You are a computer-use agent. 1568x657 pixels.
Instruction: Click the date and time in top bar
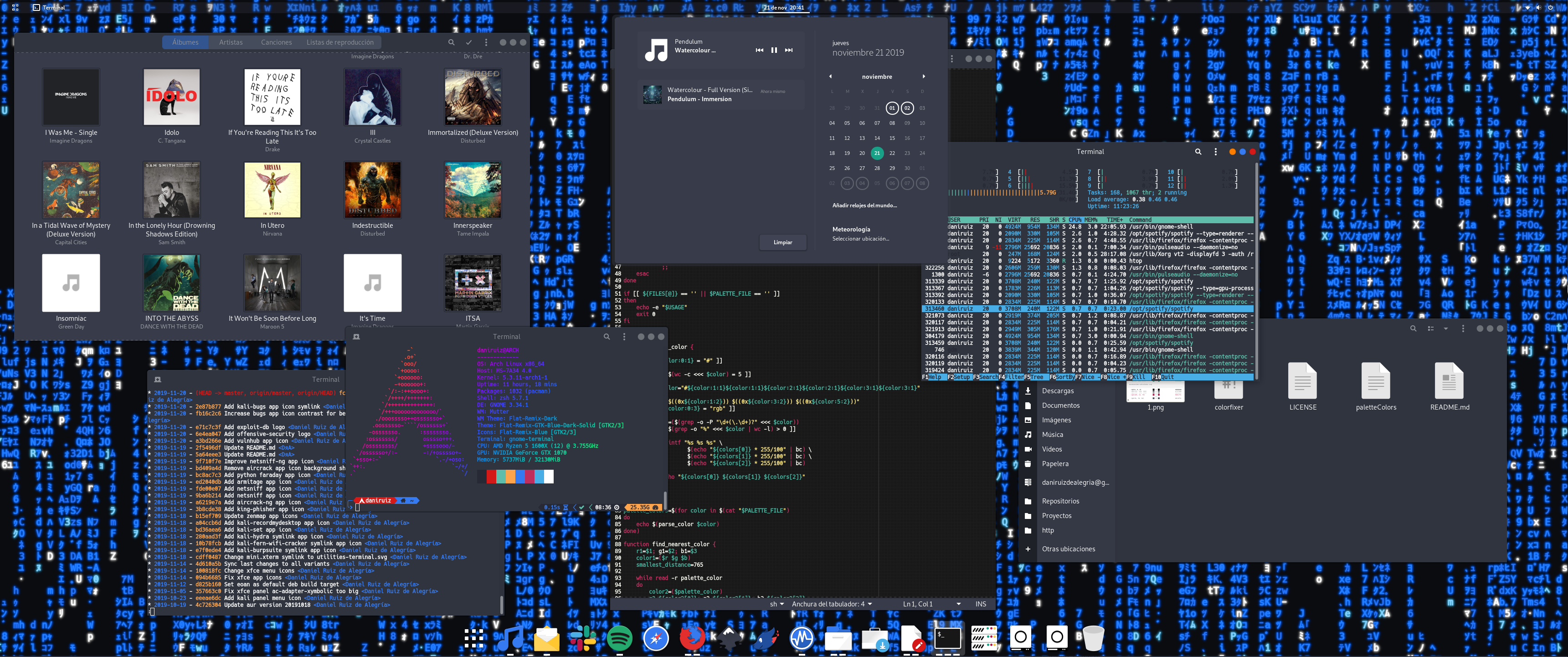783,7
